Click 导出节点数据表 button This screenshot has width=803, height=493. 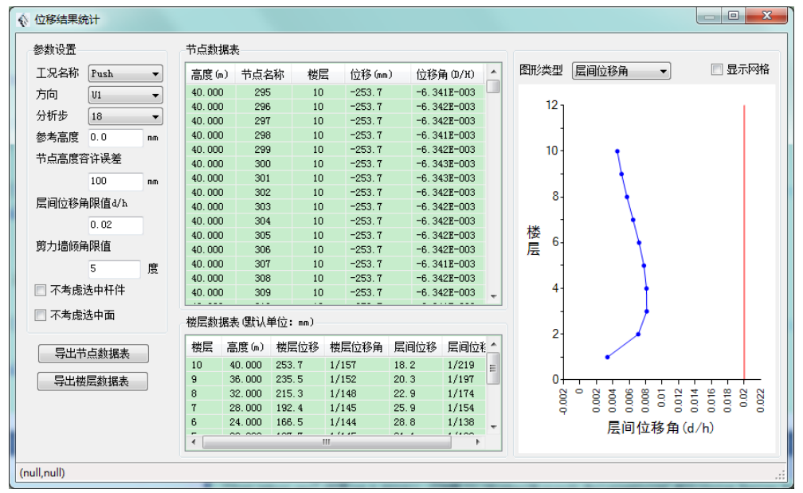[93, 354]
